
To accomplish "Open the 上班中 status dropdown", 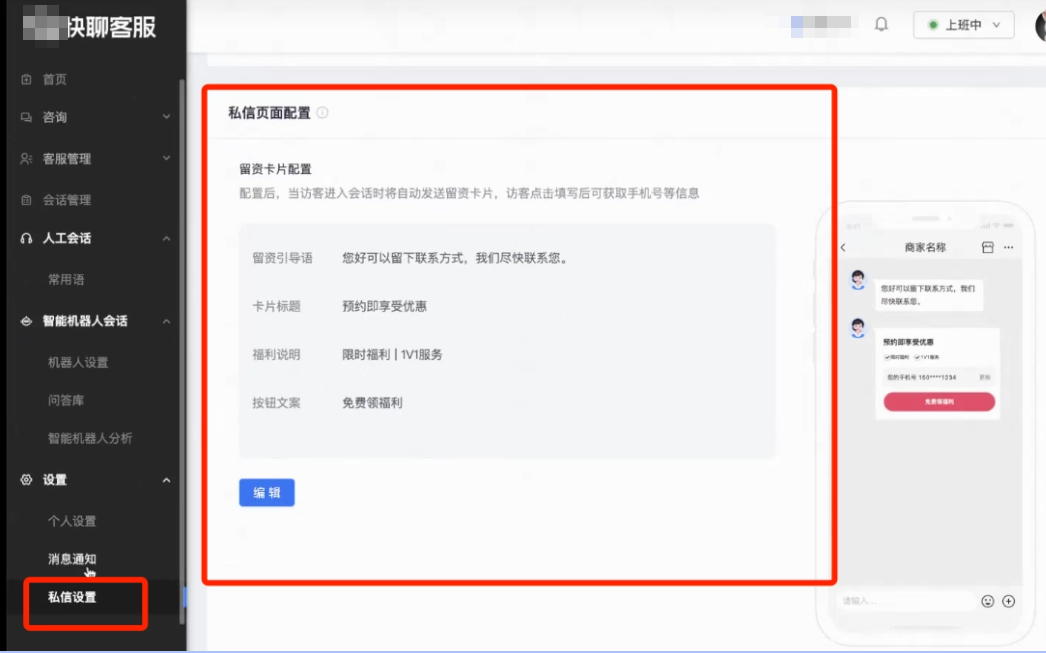I will pyautogui.click(x=962, y=25).
